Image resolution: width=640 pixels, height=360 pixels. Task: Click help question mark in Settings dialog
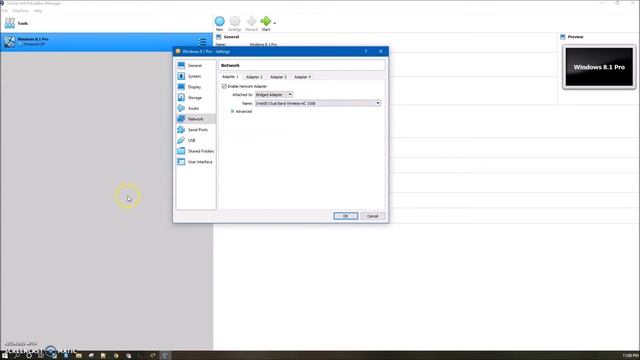click(x=366, y=51)
